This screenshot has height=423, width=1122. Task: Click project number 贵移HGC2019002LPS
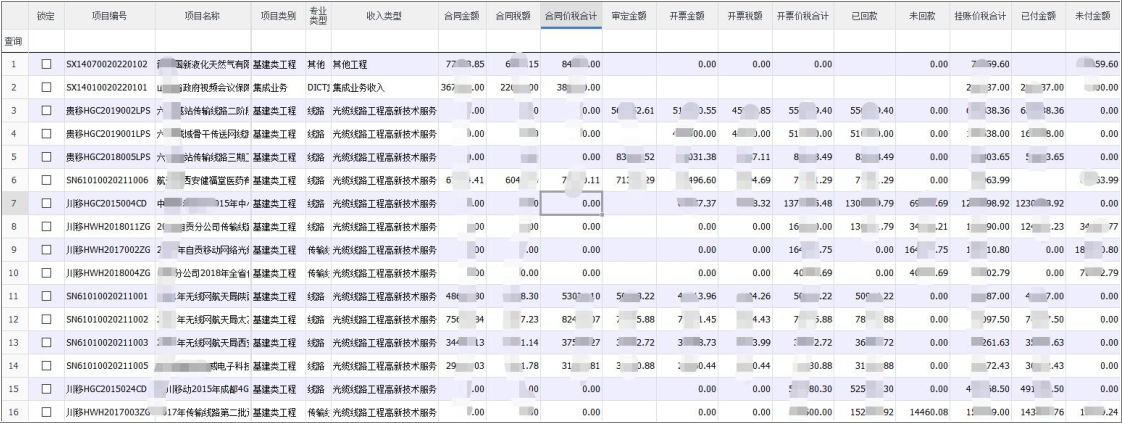108,111
